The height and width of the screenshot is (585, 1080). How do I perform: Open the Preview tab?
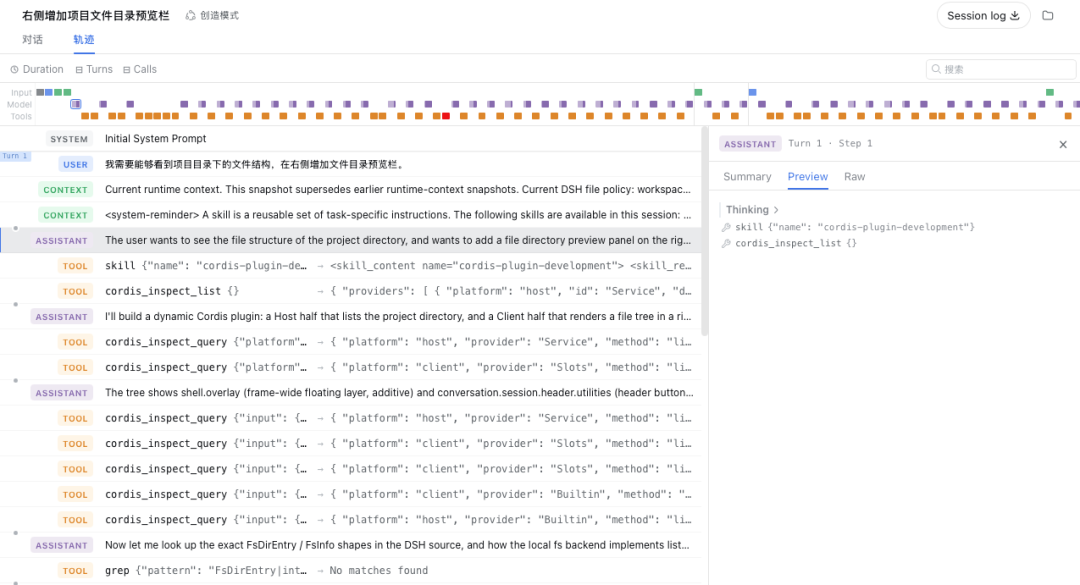(807, 176)
